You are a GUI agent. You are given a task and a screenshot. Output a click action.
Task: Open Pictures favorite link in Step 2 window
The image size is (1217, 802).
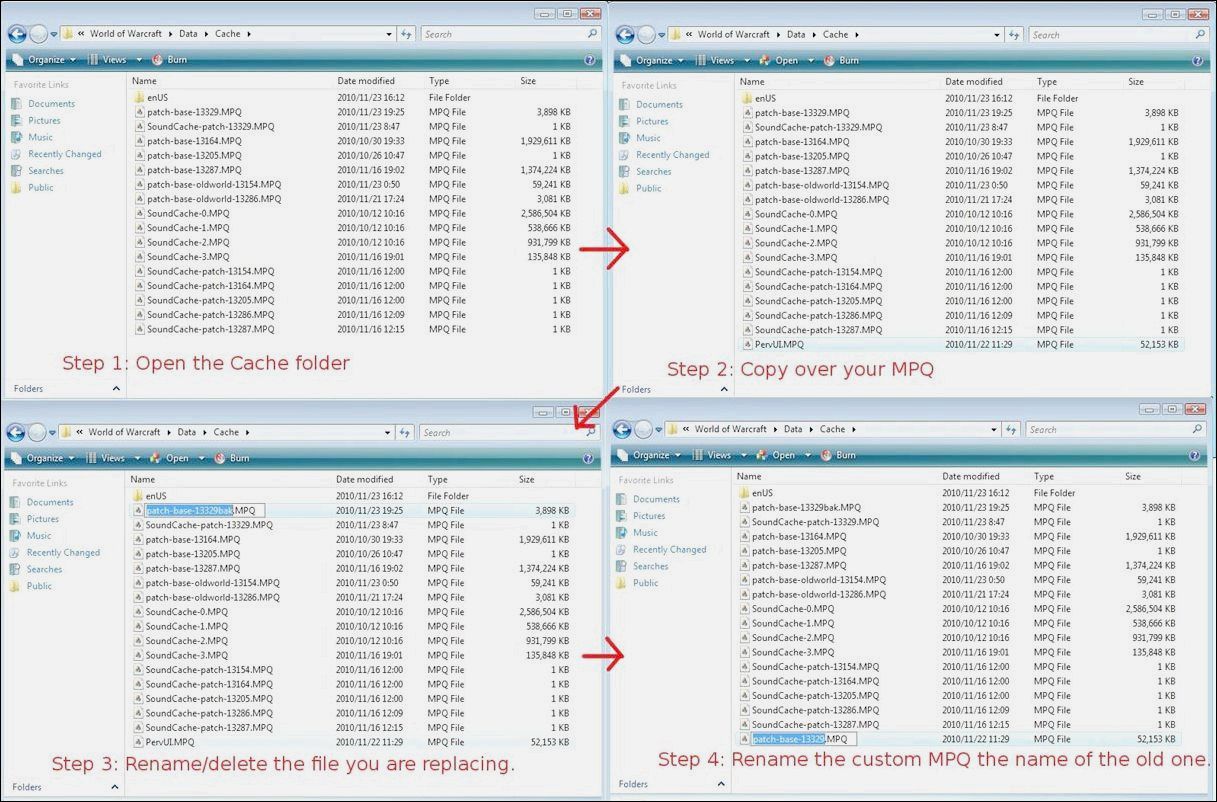[x=652, y=122]
